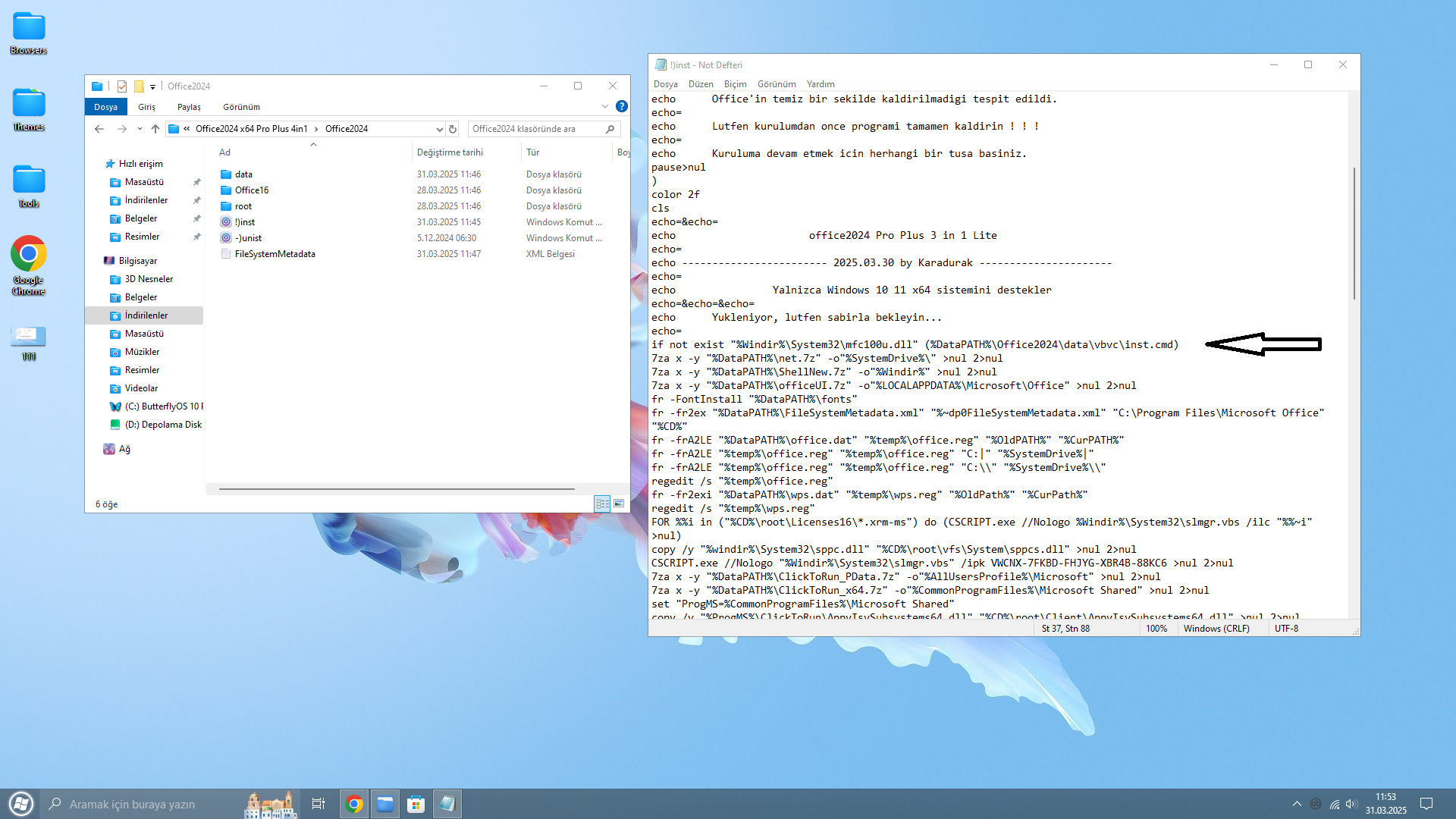
Task: Click Explorer horizontal scrollbar
Action: pos(397,489)
